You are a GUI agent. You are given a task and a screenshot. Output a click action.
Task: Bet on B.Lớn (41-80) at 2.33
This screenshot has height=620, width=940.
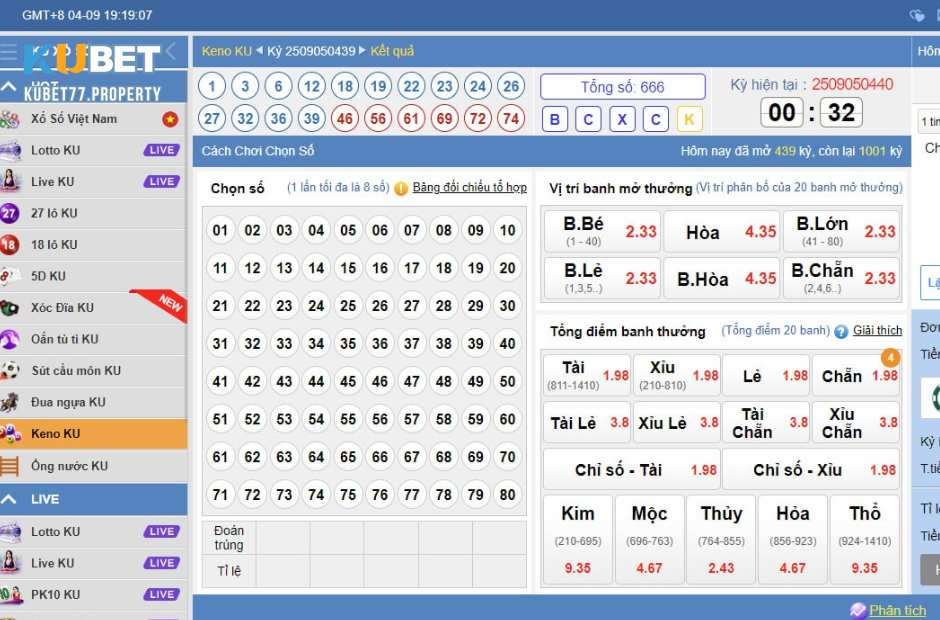click(x=841, y=231)
